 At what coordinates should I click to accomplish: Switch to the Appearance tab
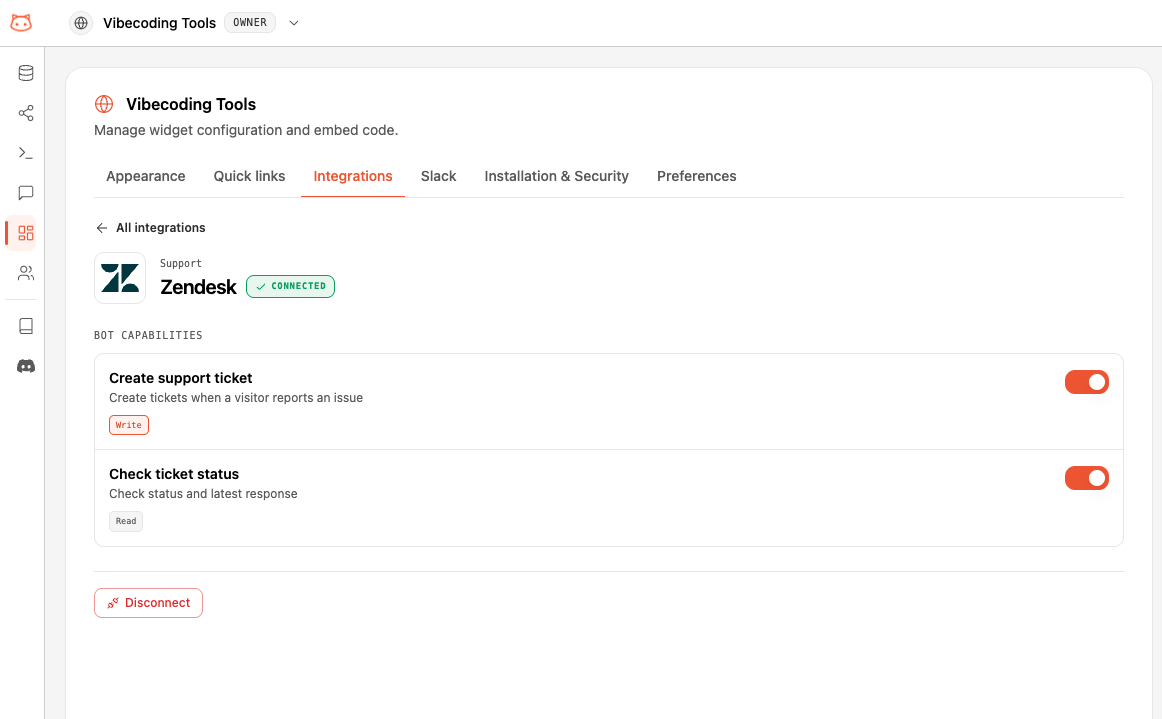(x=145, y=176)
